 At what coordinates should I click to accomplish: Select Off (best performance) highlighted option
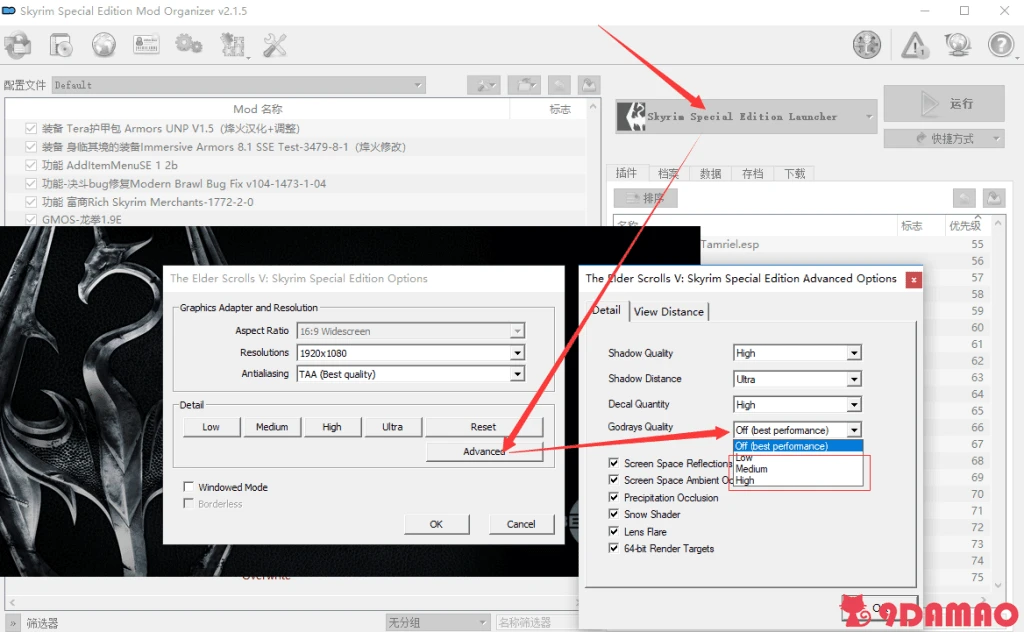pos(798,446)
